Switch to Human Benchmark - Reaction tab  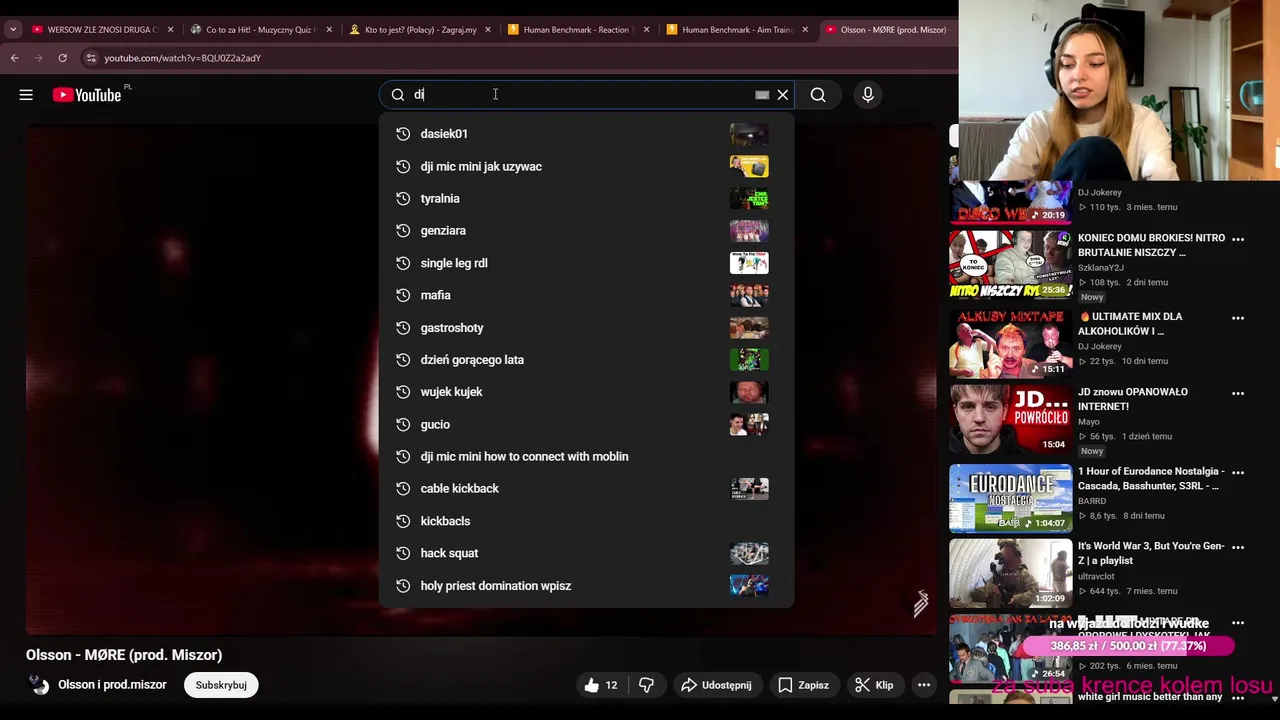click(x=578, y=29)
